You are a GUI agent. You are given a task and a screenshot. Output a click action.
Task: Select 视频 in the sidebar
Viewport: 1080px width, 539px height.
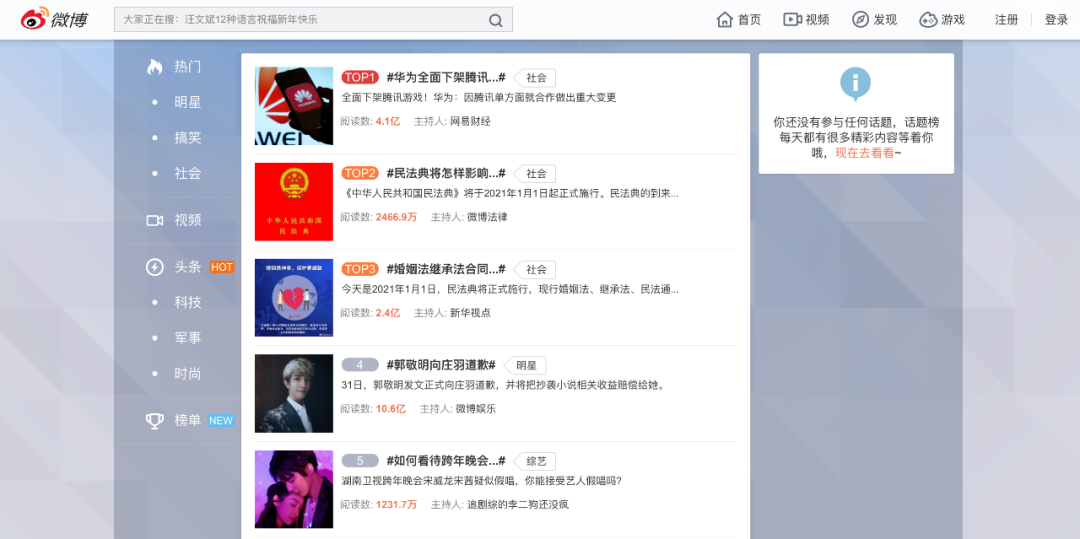pos(187,220)
